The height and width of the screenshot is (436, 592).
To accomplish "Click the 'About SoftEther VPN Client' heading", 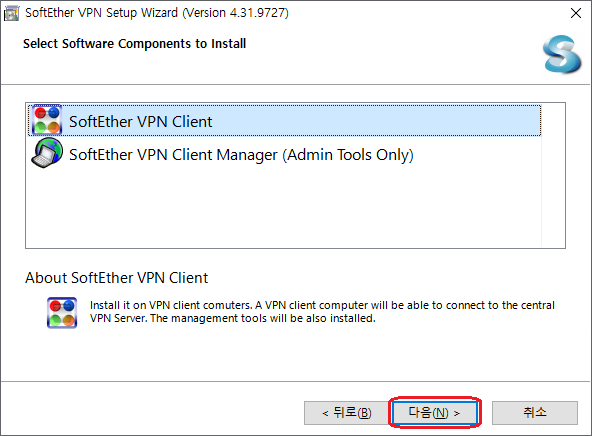I will 116,278.
